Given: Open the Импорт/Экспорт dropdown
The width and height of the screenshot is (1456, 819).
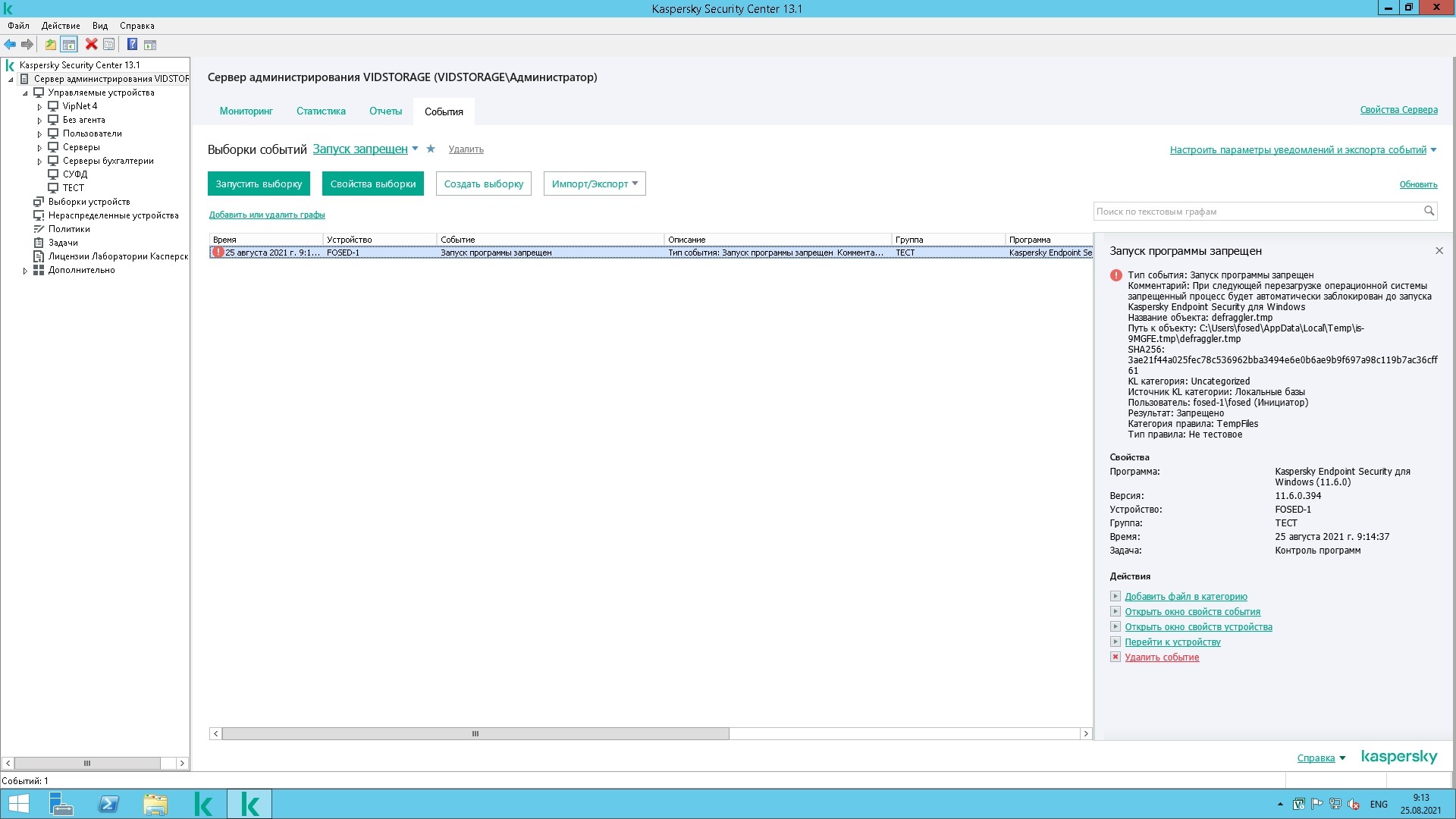Looking at the screenshot, I should (594, 184).
